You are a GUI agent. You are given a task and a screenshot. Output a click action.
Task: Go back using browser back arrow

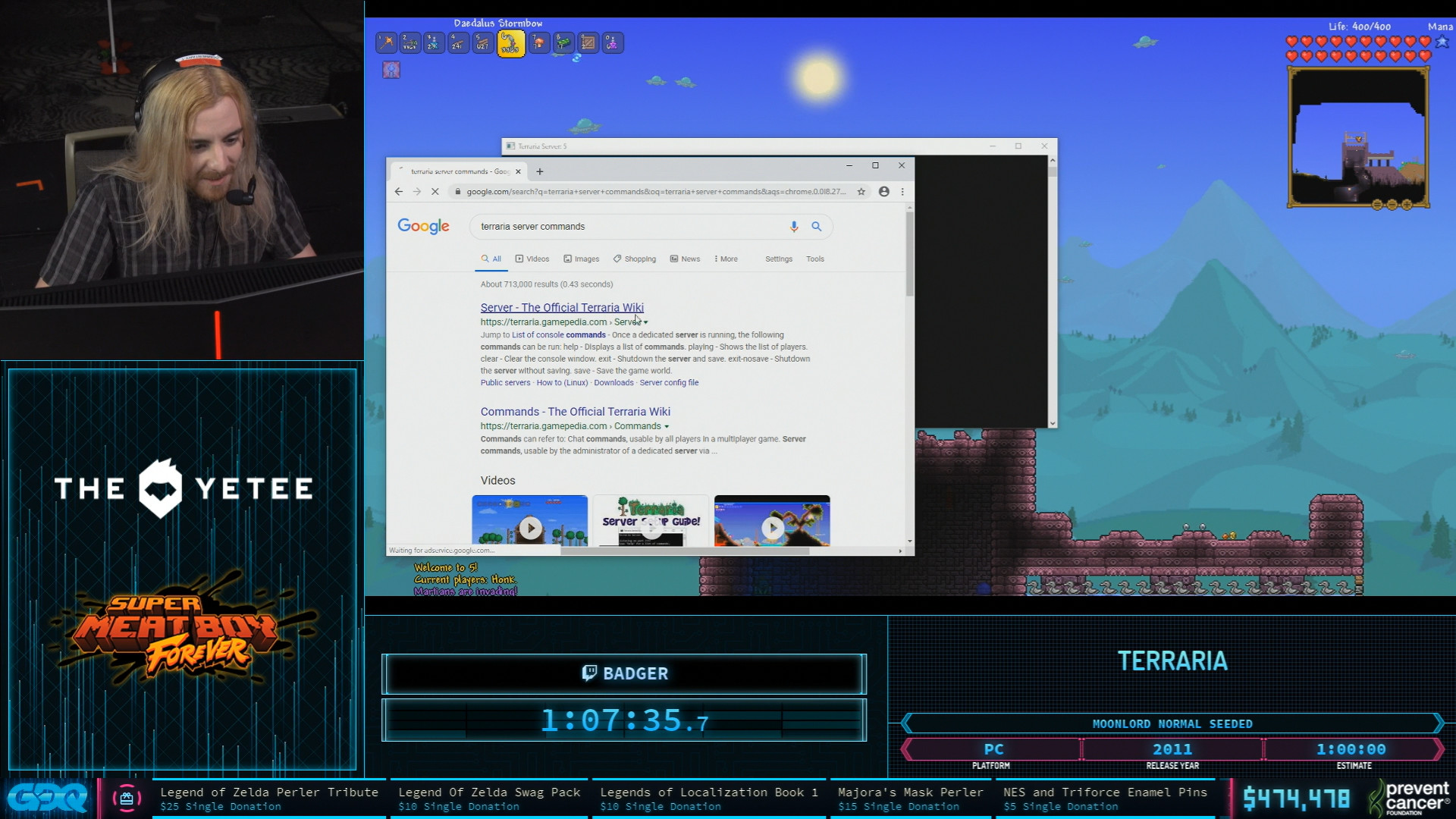(399, 192)
